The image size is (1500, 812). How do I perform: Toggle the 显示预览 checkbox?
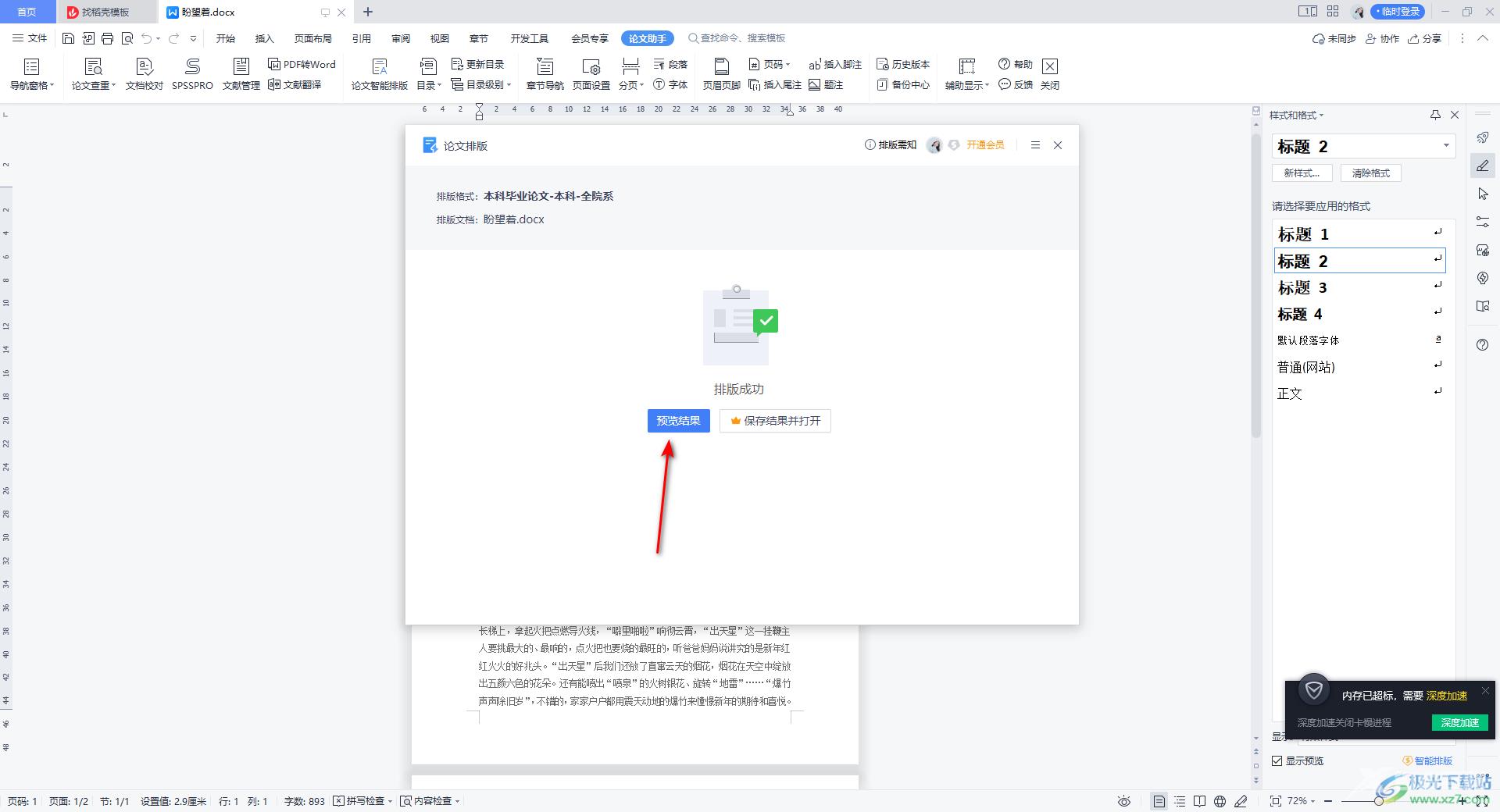pos(1277,760)
